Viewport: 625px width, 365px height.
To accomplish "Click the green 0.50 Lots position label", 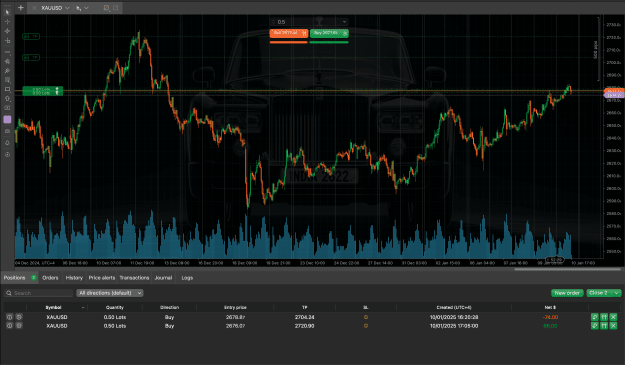I will [x=43, y=91].
